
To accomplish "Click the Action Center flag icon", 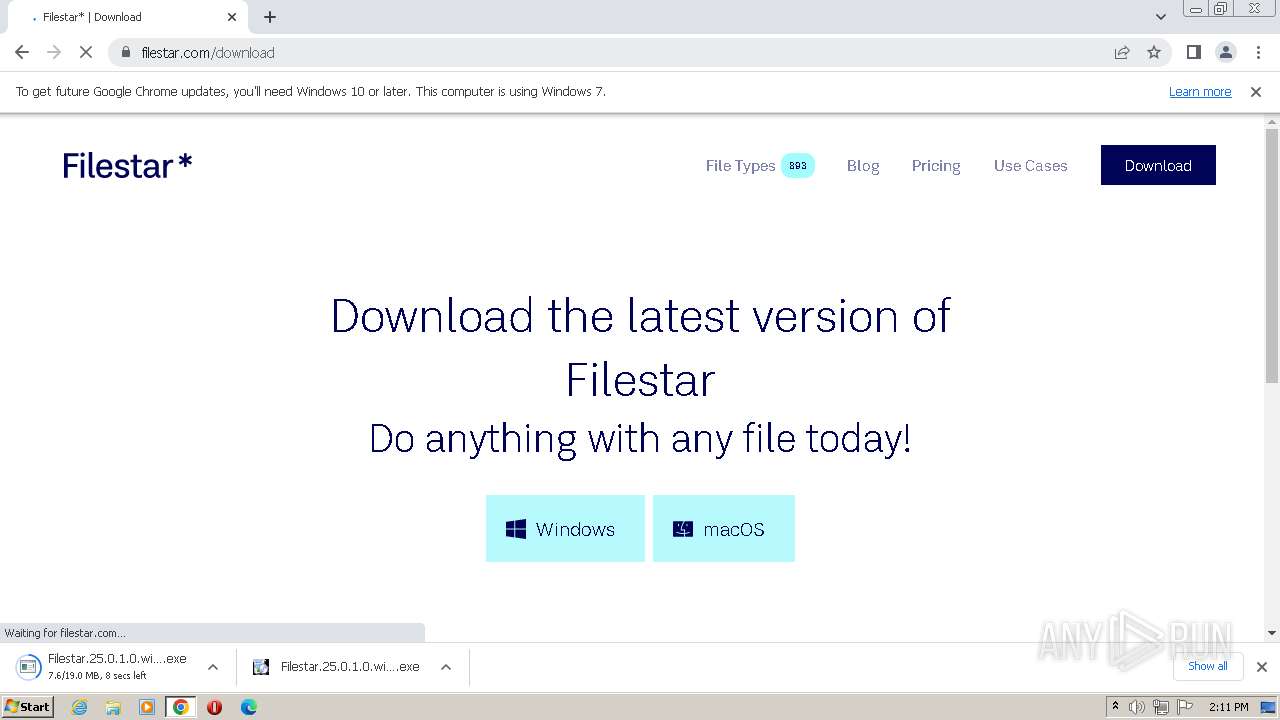I will [x=1183, y=707].
